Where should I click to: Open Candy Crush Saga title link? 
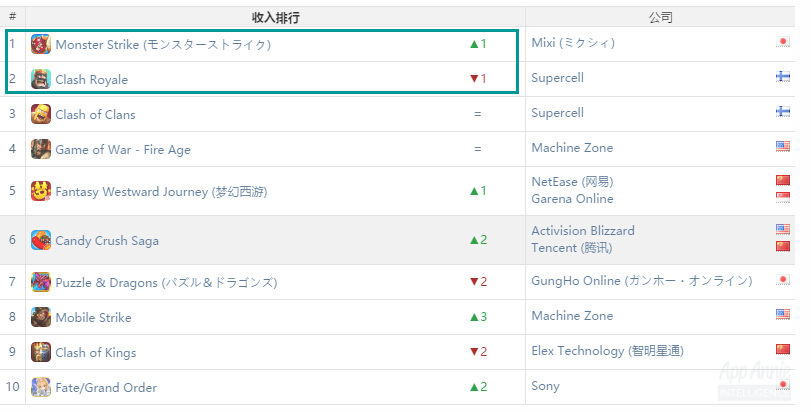point(107,241)
